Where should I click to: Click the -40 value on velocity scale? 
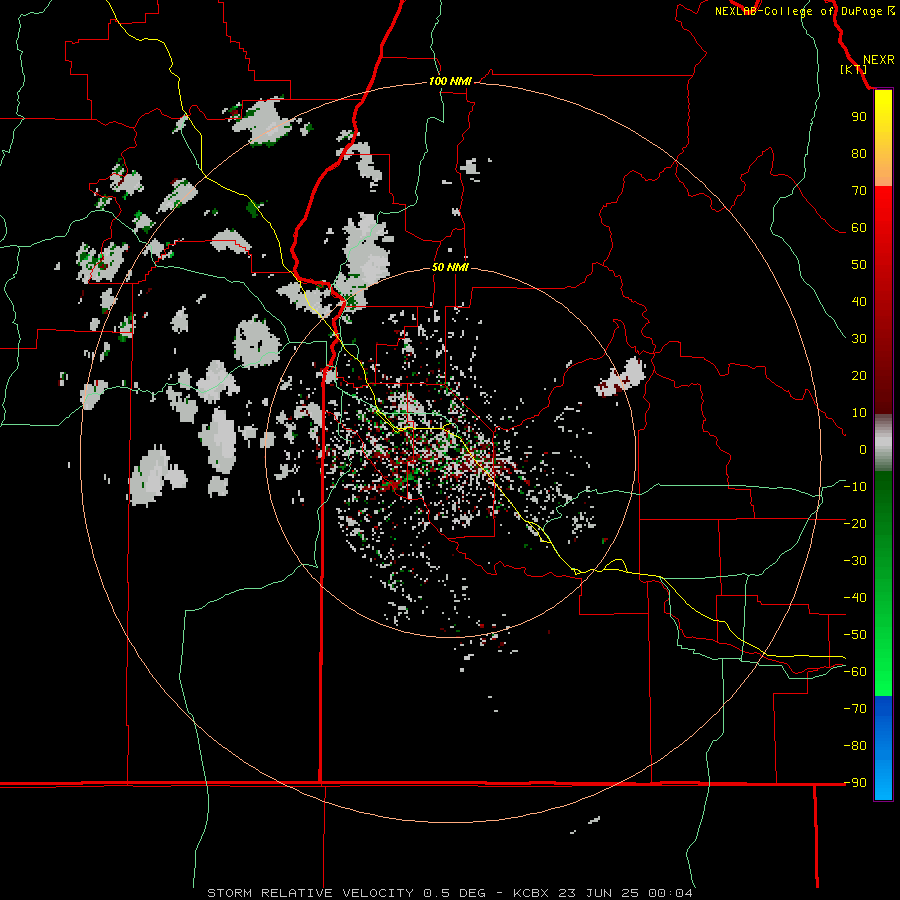[855, 598]
